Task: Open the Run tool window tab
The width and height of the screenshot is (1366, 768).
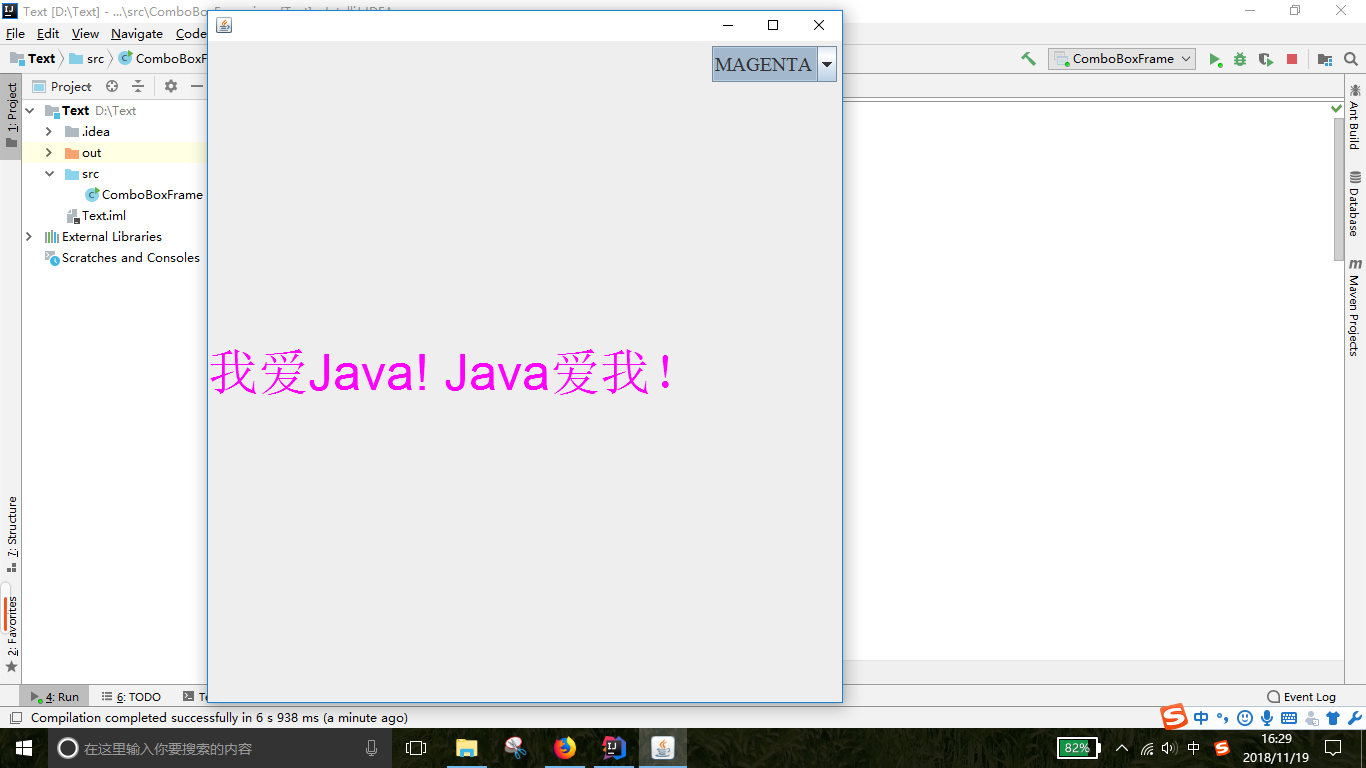Action: click(55, 696)
